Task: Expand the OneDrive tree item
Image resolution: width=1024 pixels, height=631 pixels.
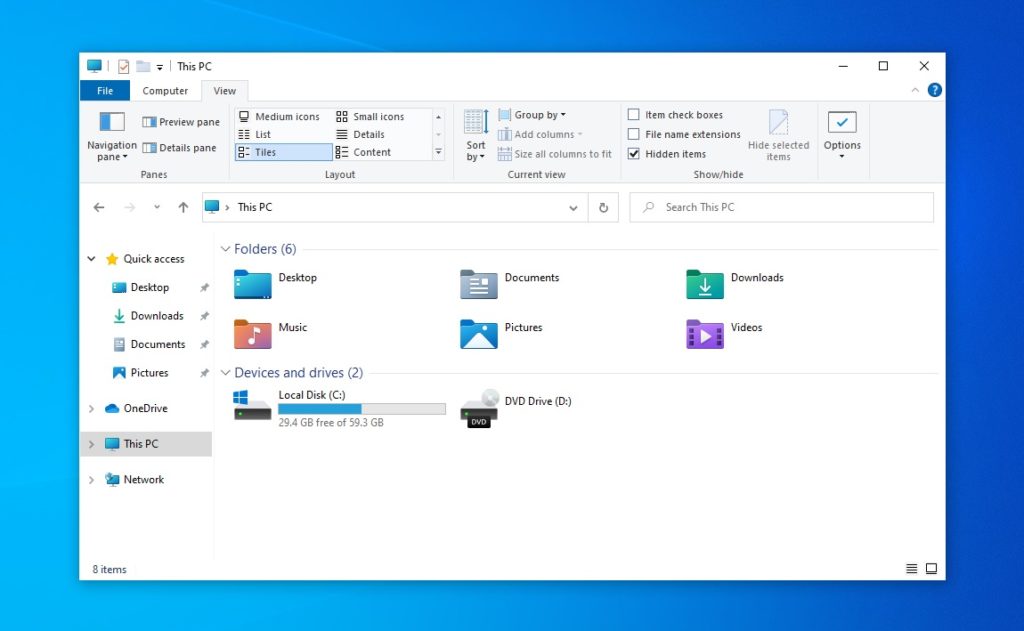Action: 90,408
